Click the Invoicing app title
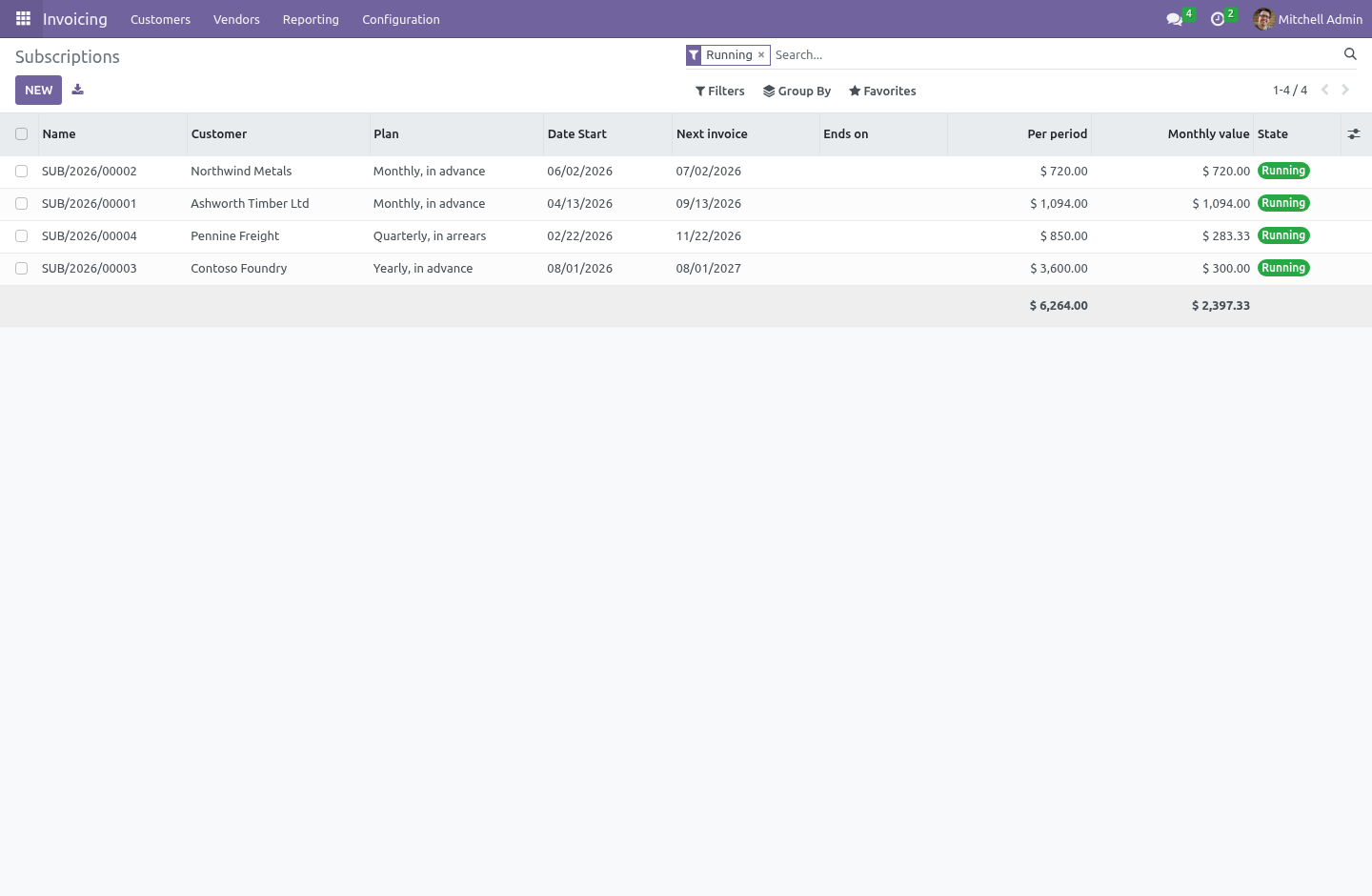This screenshot has width=1372, height=896. tap(75, 19)
